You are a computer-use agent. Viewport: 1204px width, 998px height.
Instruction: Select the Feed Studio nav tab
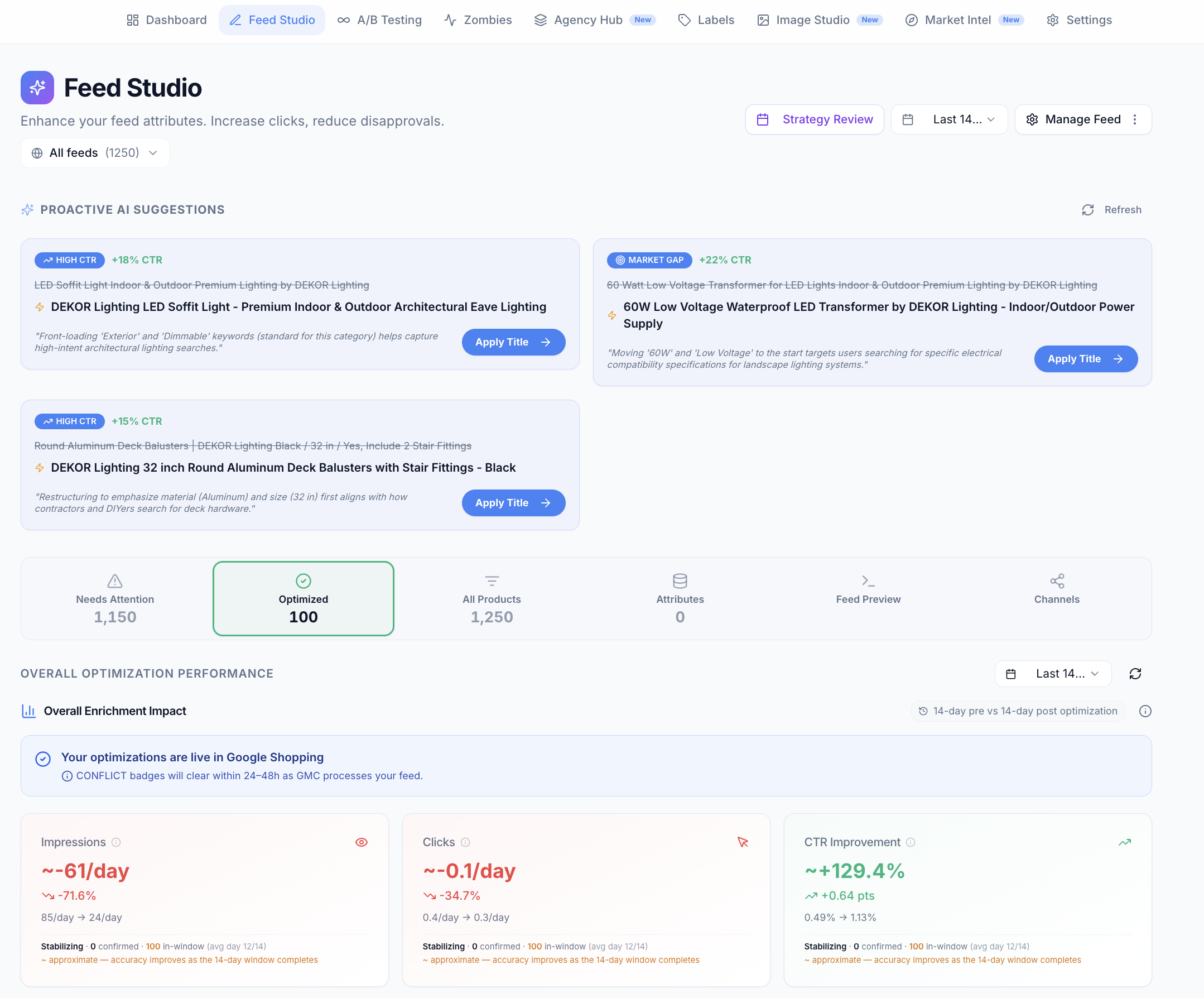pos(272,20)
